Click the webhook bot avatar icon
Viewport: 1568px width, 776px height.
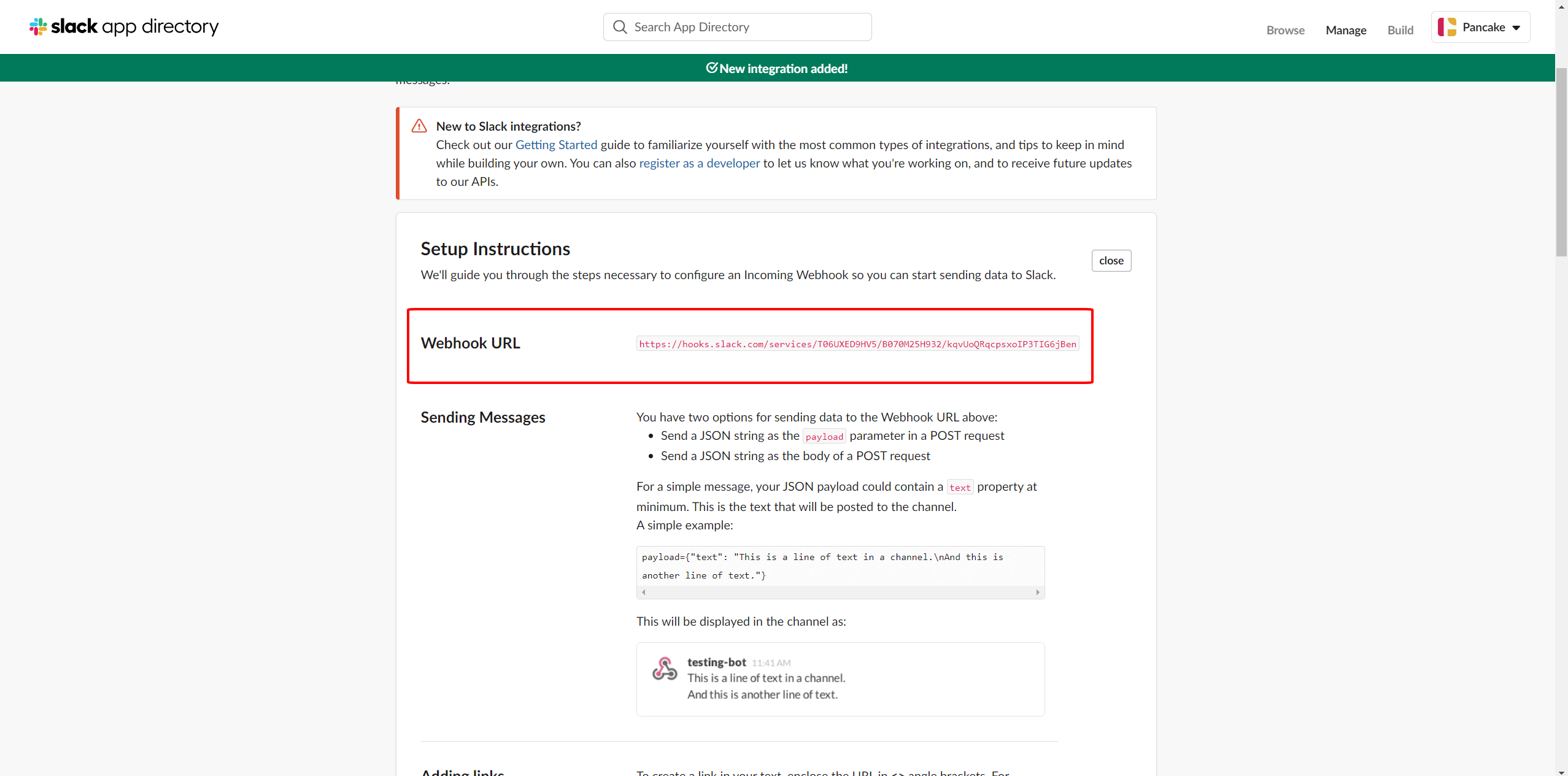(x=665, y=669)
